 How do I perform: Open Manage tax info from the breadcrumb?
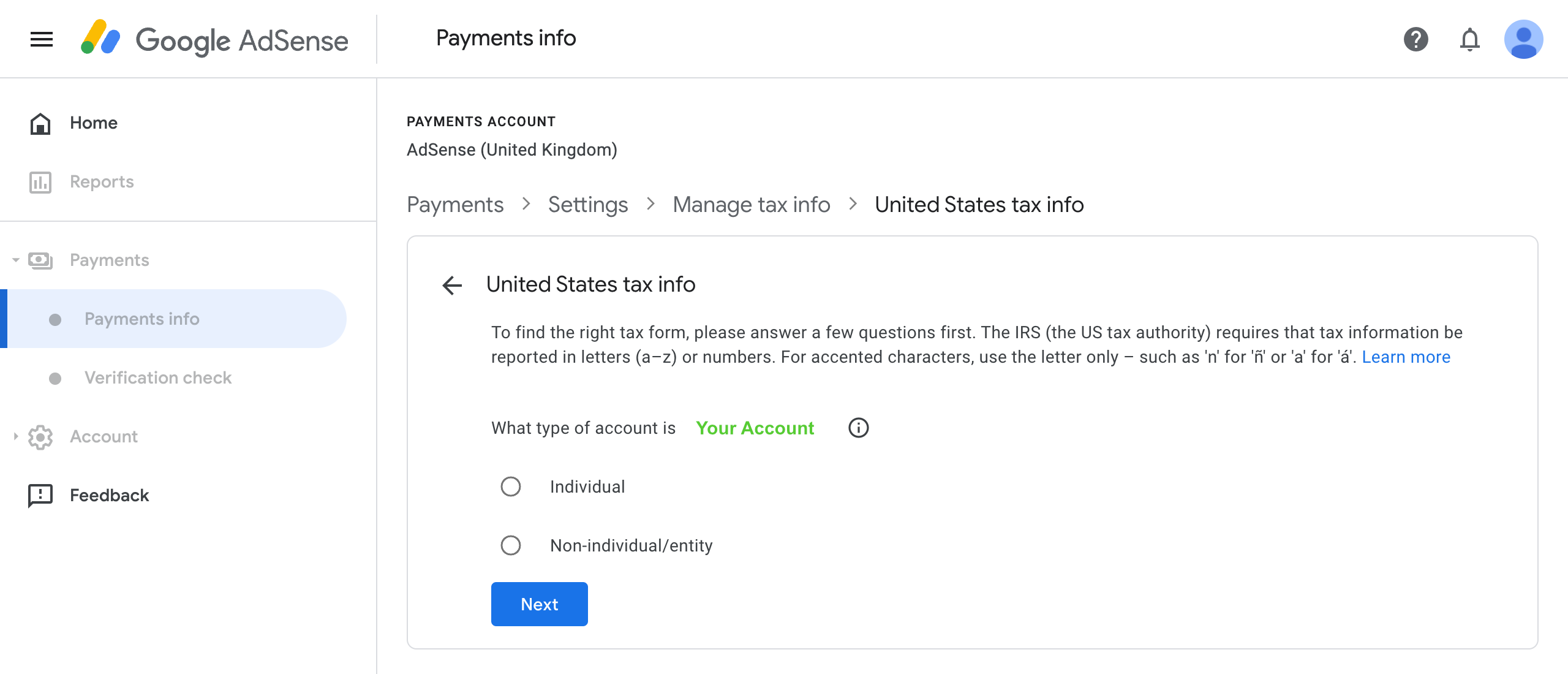pyautogui.click(x=752, y=205)
